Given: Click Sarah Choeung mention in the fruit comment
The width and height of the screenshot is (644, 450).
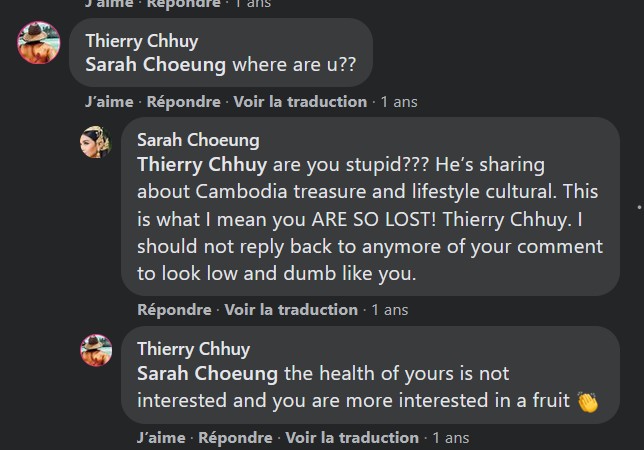Looking at the screenshot, I should (x=208, y=374).
